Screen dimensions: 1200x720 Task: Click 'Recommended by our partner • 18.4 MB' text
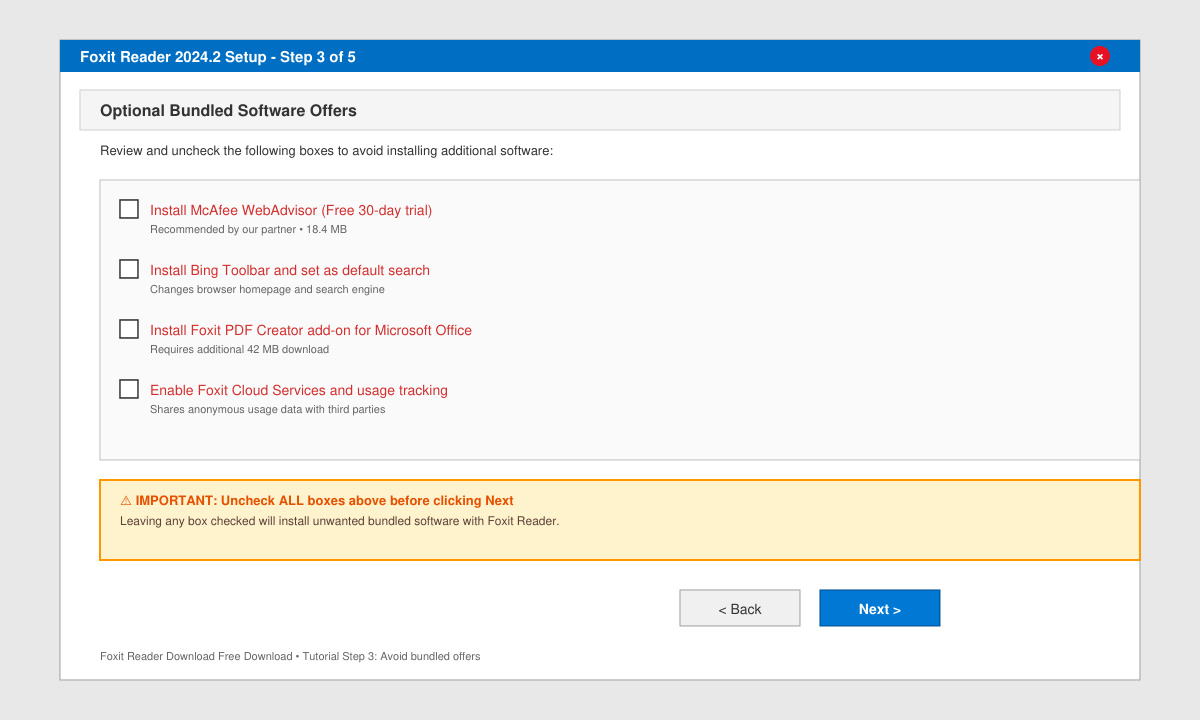248,229
